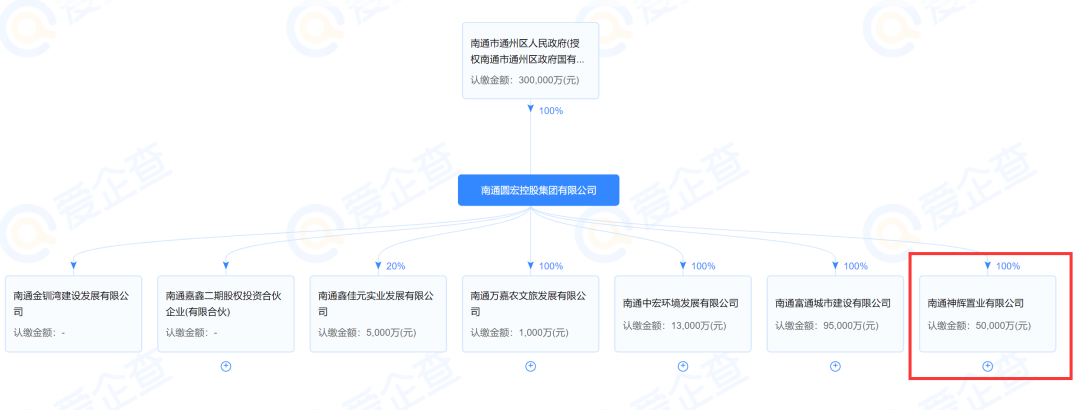1080x410 pixels.
Task: Expand 南通嘉鑫二期股权投资合伙企业 subsidiaries with plus icon
Action: [226, 366]
